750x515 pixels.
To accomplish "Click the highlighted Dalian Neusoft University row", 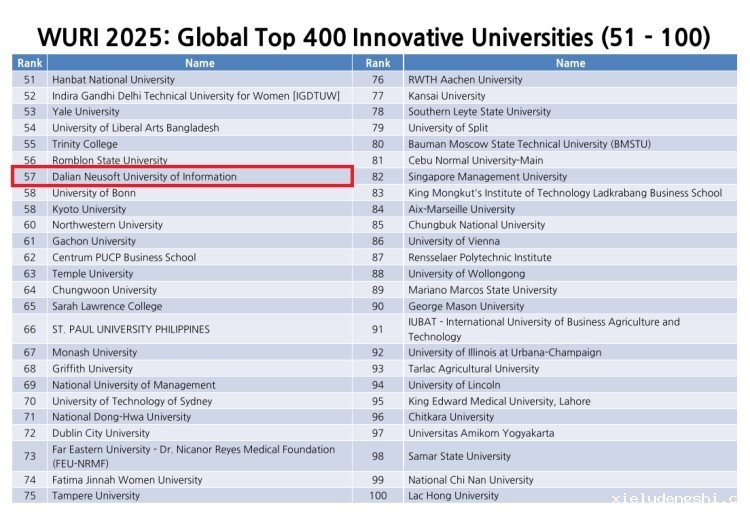I will pos(182,177).
